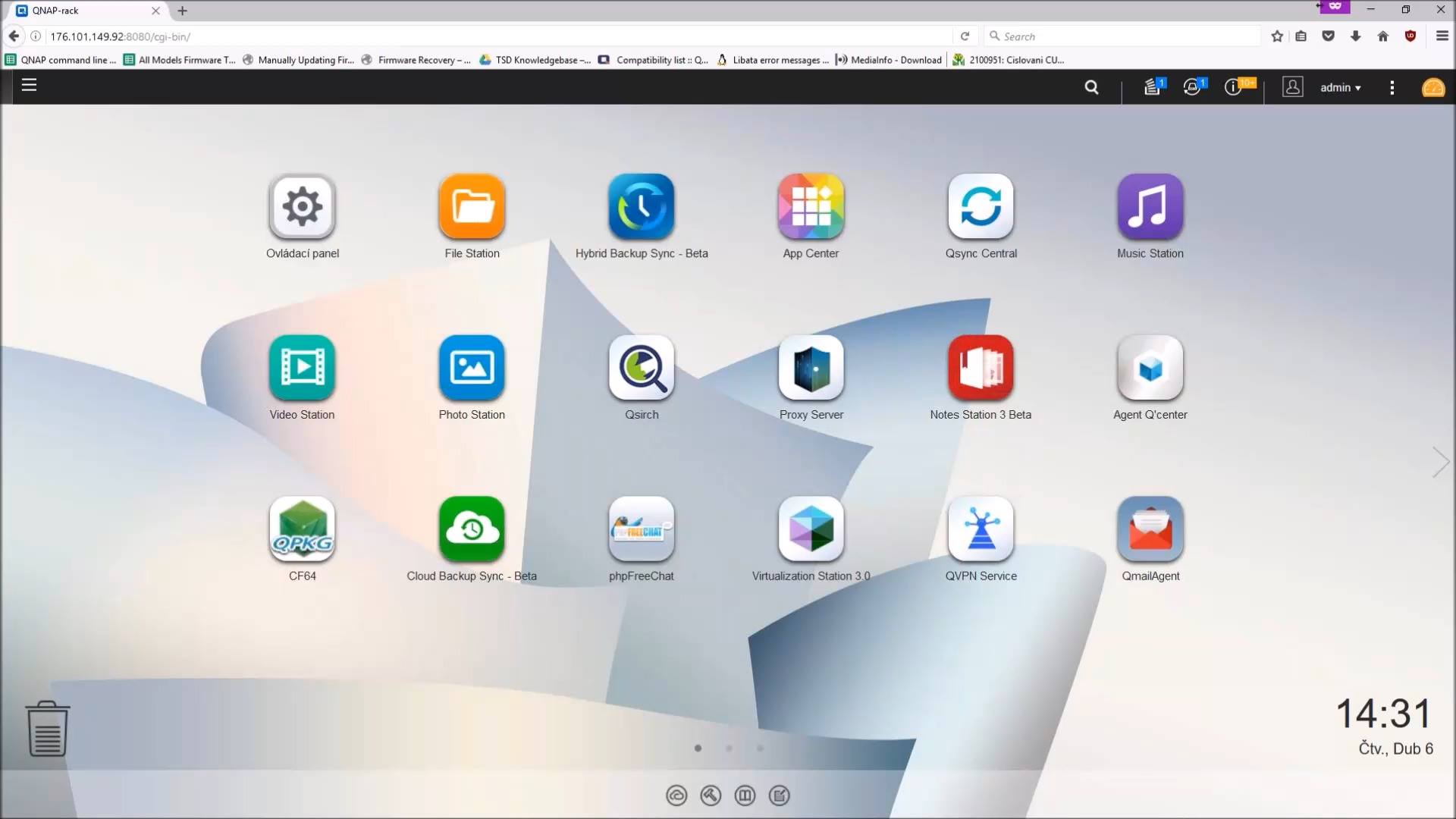Open the browser hamburger menu
This screenshot has height=819, width=1456.
[1442, 36]
